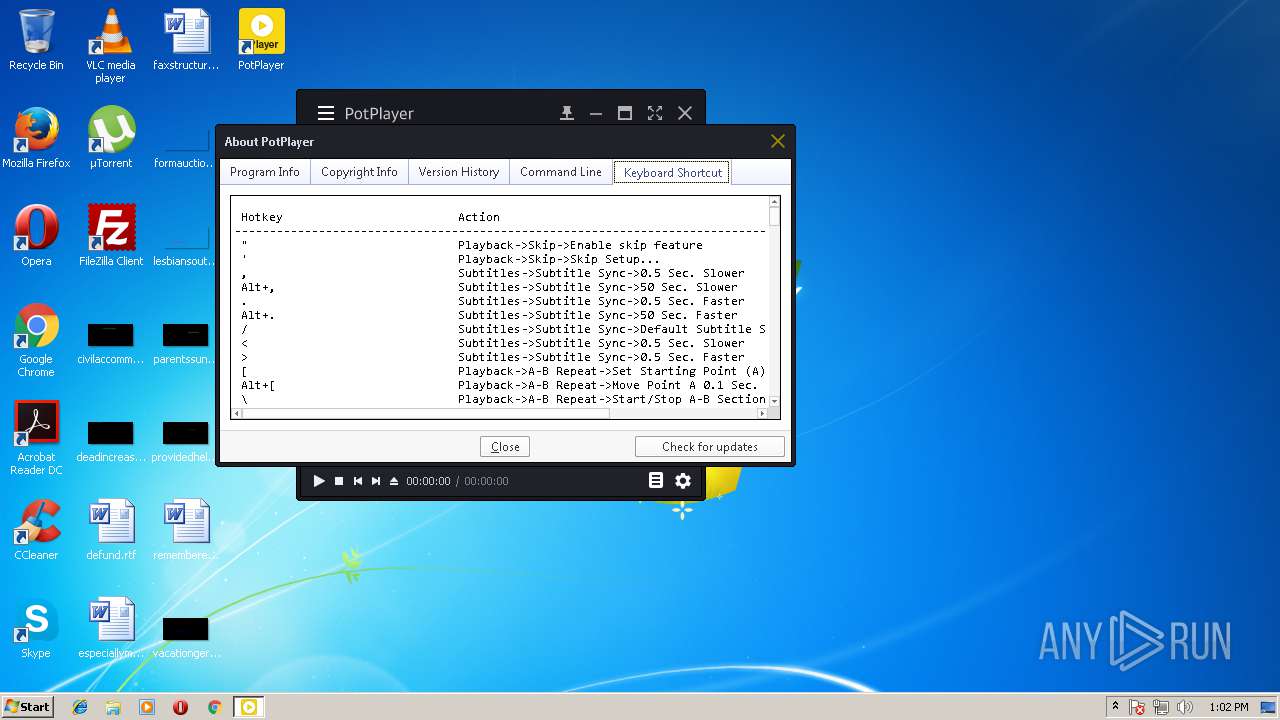Click the vertical scrollbar up arrow

(x=774, y=202)
